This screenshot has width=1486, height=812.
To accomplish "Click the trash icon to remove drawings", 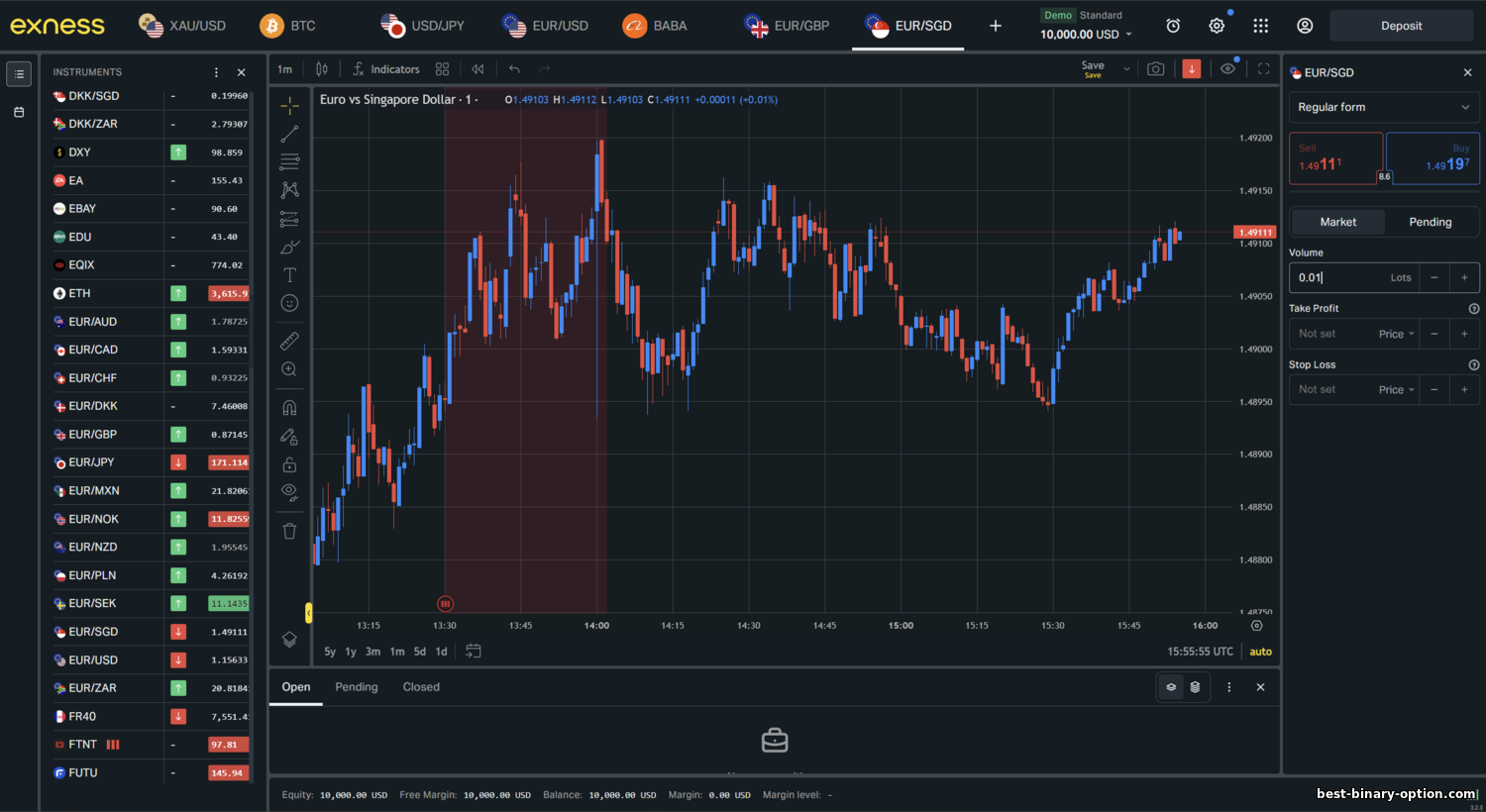I will coord(289,531).
